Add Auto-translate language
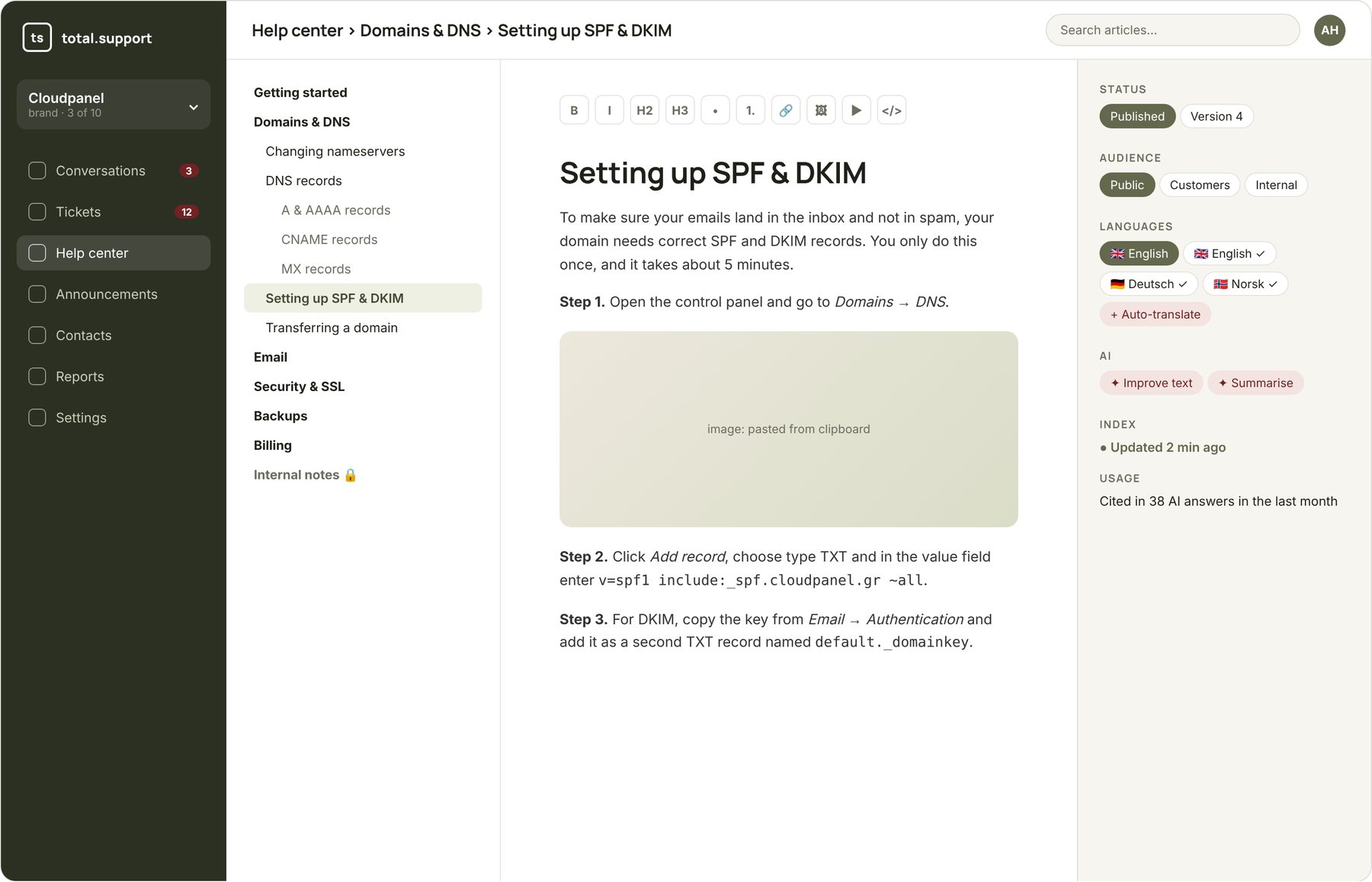Viewport: 1372px width, 882px height. click(1155, 314)
